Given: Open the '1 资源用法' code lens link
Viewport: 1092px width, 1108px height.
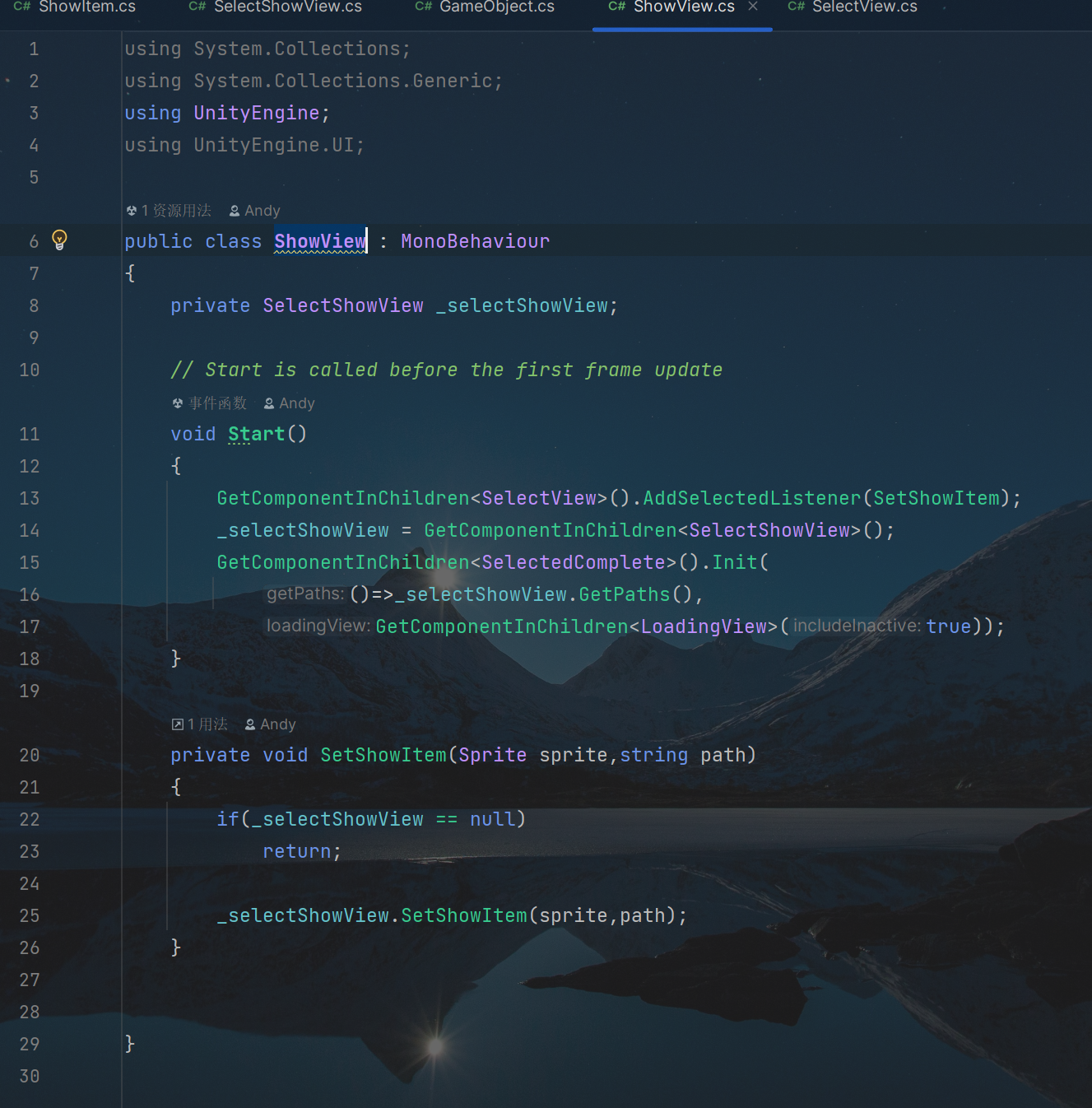Looking at the screenshot, I should pos(169,211).
